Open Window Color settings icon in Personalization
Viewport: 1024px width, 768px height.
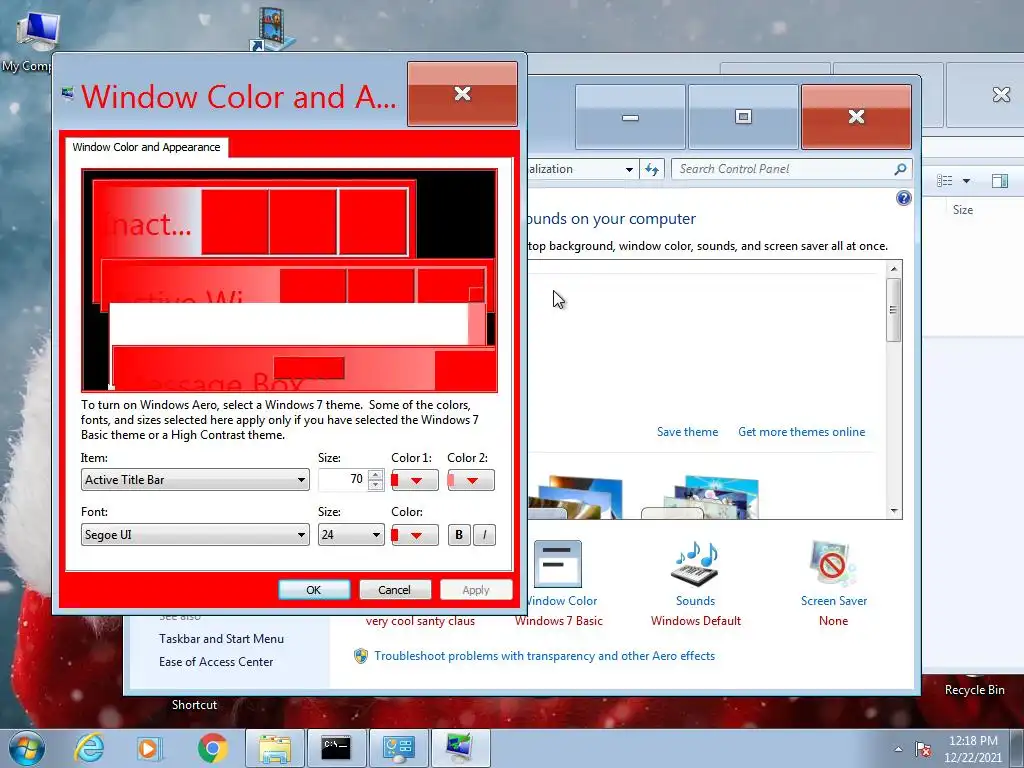pos(557,564)
